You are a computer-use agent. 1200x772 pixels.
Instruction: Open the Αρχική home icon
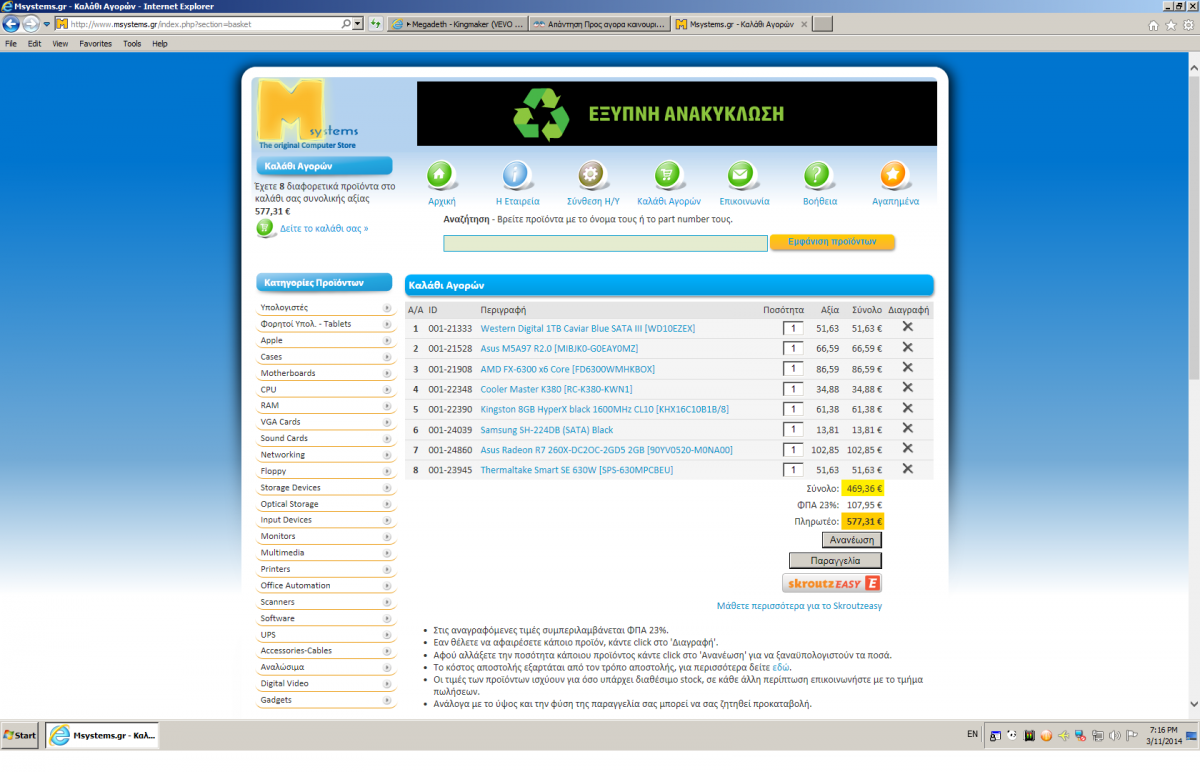coord(441,176)
